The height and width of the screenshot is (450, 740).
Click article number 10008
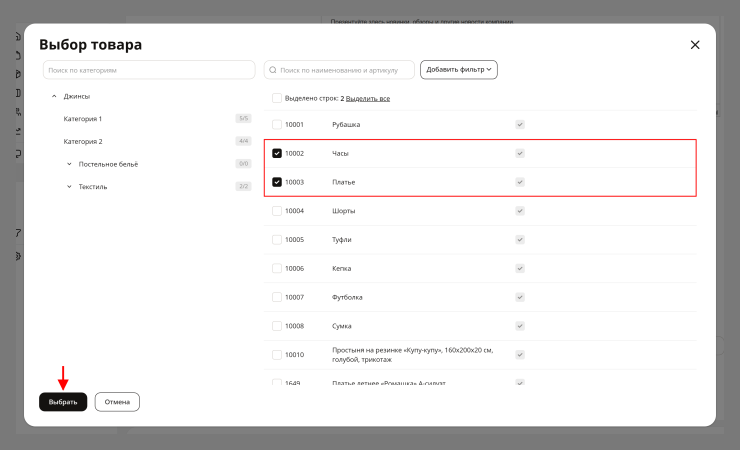pos(294,326)
